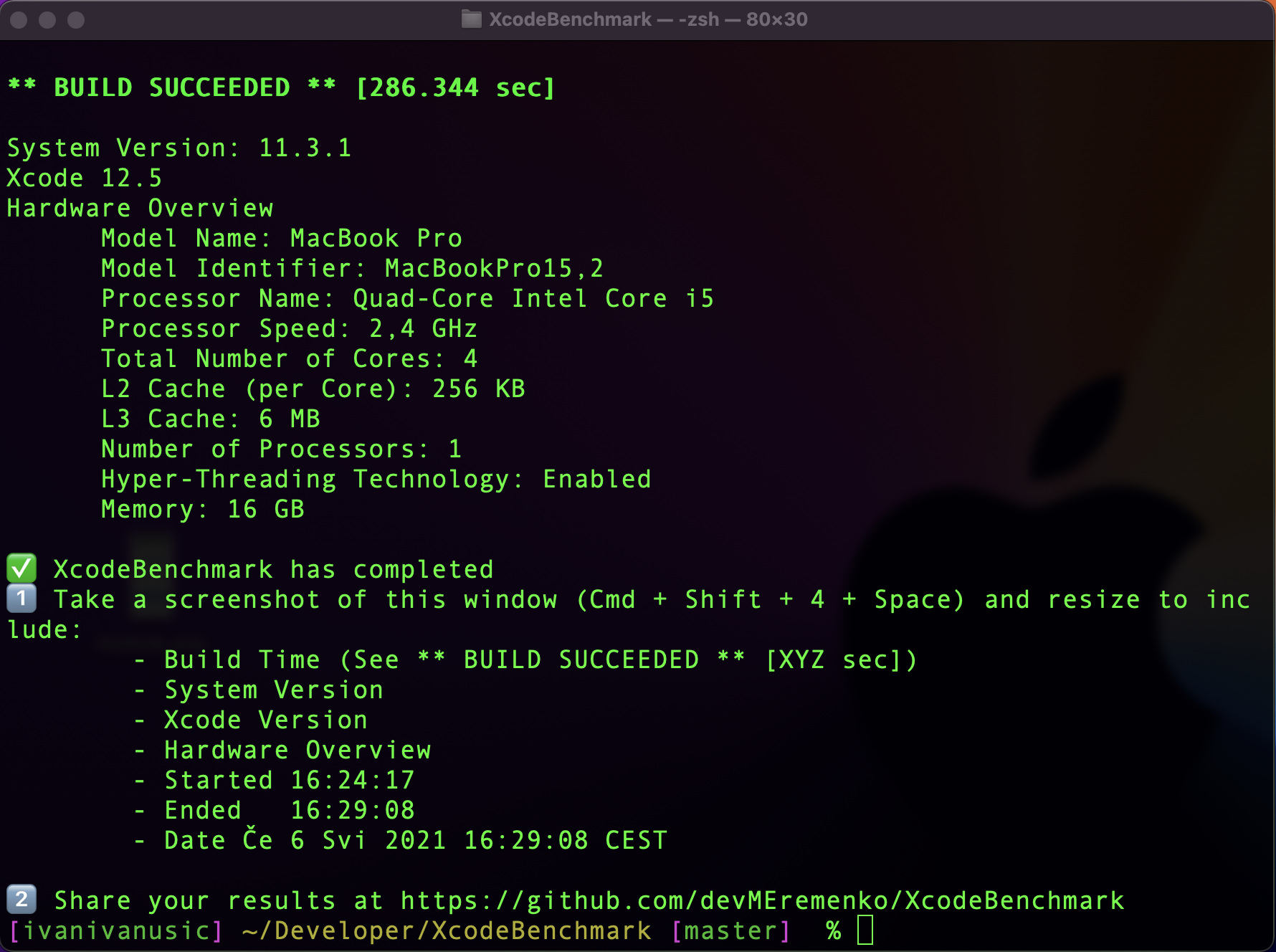The width and height of the screenshot is (1276, 952).
Task: Click Memory: 16 GB text
Action: [203, 509]
